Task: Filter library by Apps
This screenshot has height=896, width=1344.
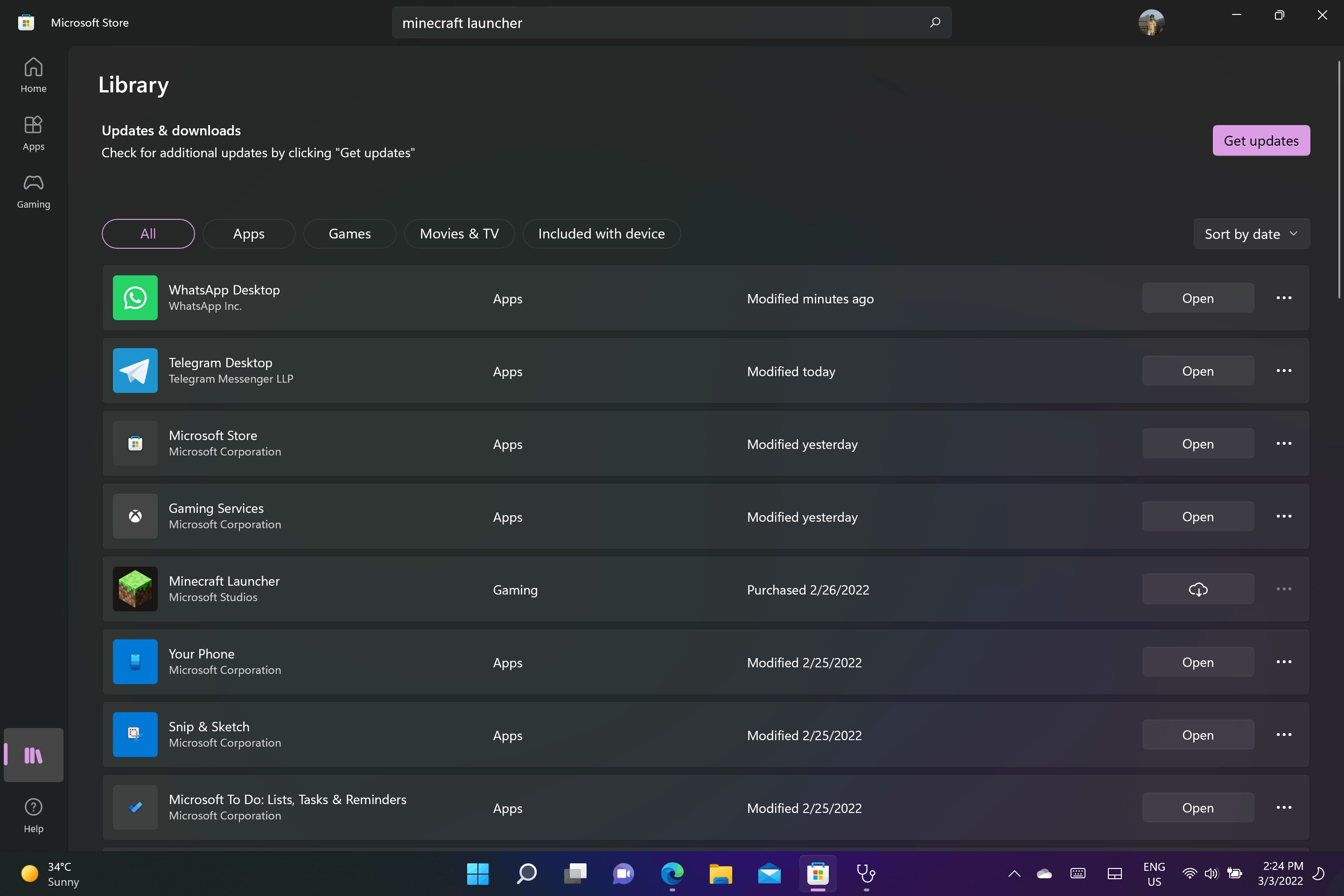Action: click(249, 233)
